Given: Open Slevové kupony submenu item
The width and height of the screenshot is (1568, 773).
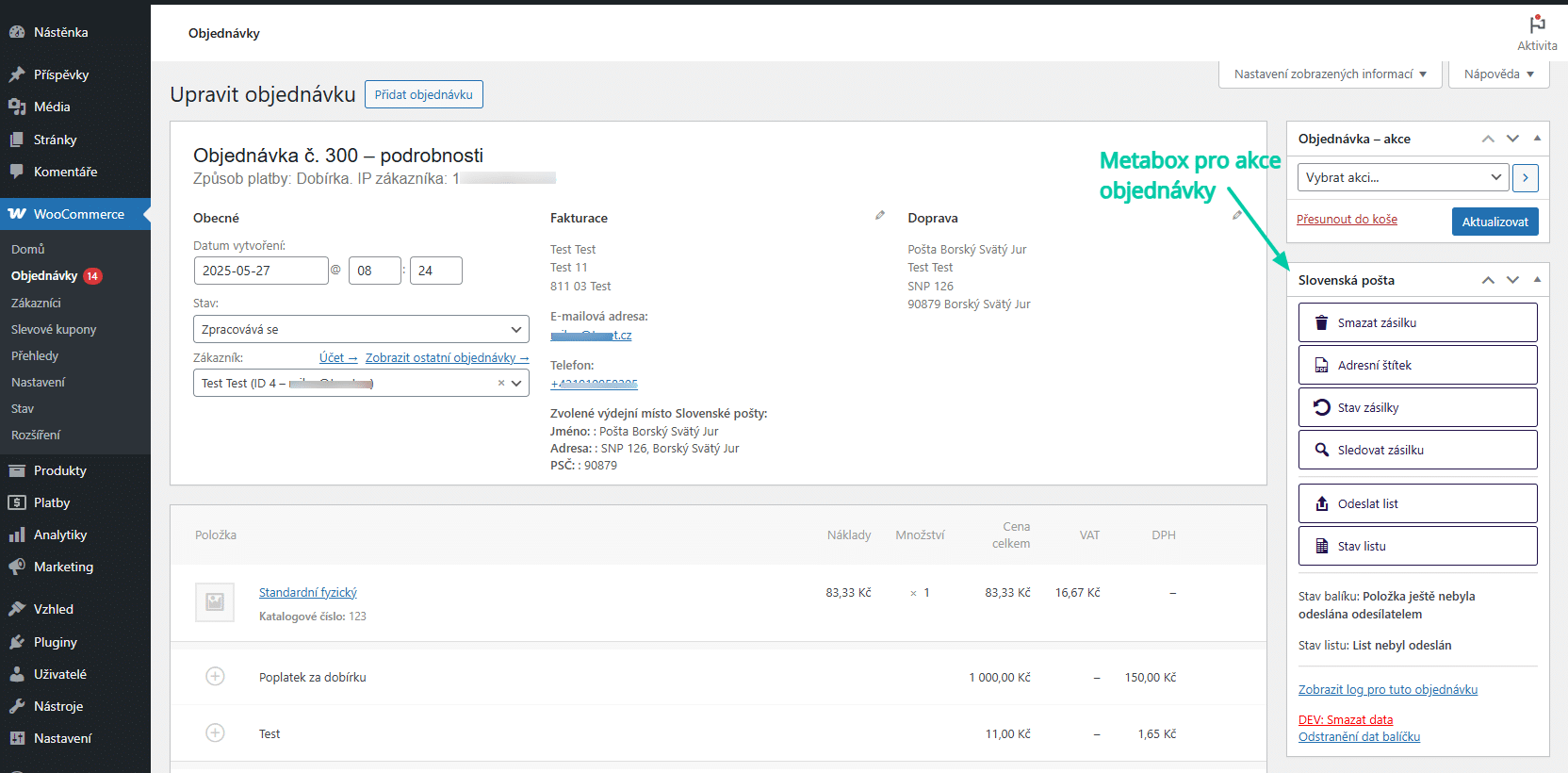Looking at the screenshot, I should (54, 329).
